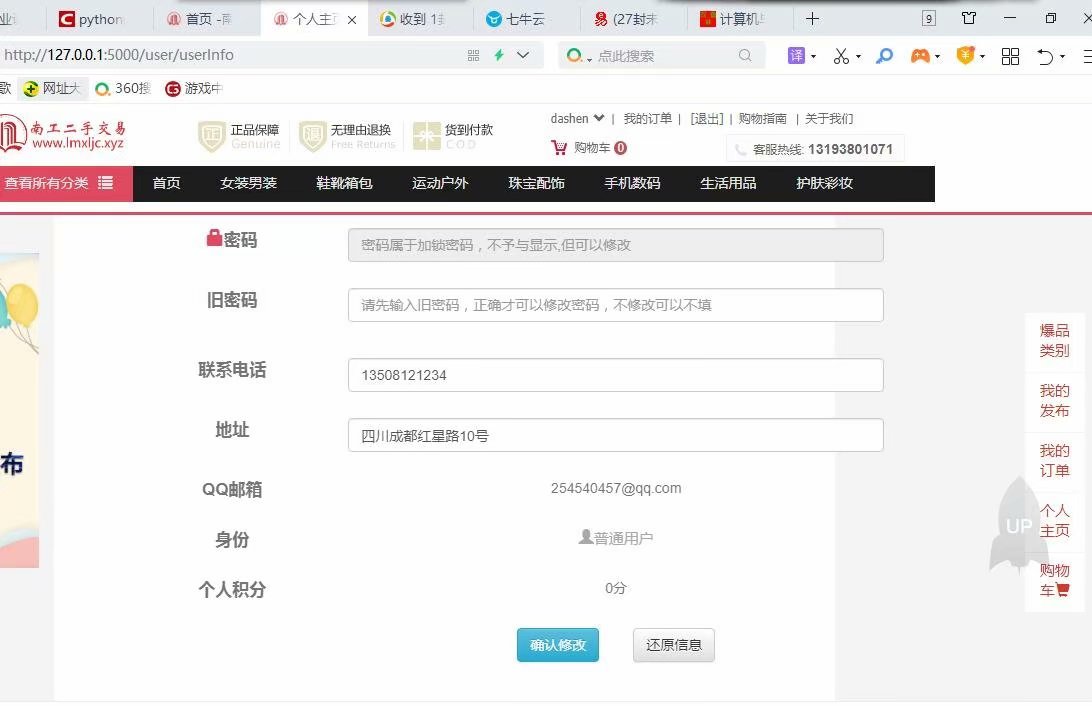Select 鞋靴箱包 category
This screenshot has height=706, width=1092.
(344, 183)
